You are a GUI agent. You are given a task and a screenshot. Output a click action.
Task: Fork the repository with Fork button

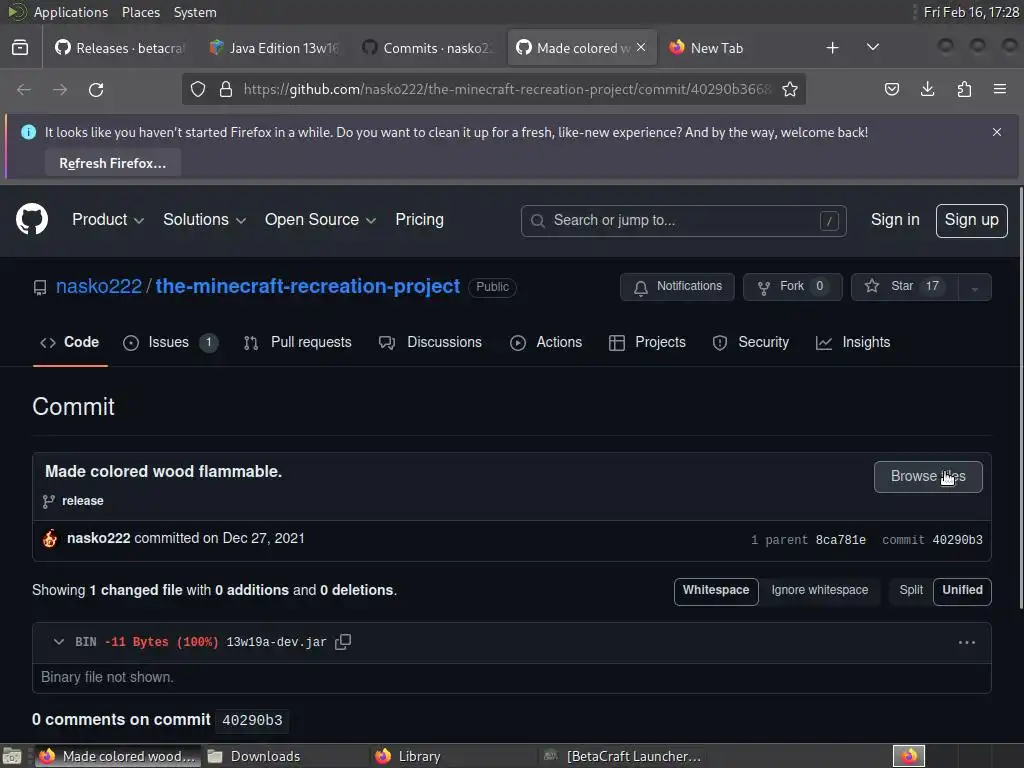click(x=792, y=287)
